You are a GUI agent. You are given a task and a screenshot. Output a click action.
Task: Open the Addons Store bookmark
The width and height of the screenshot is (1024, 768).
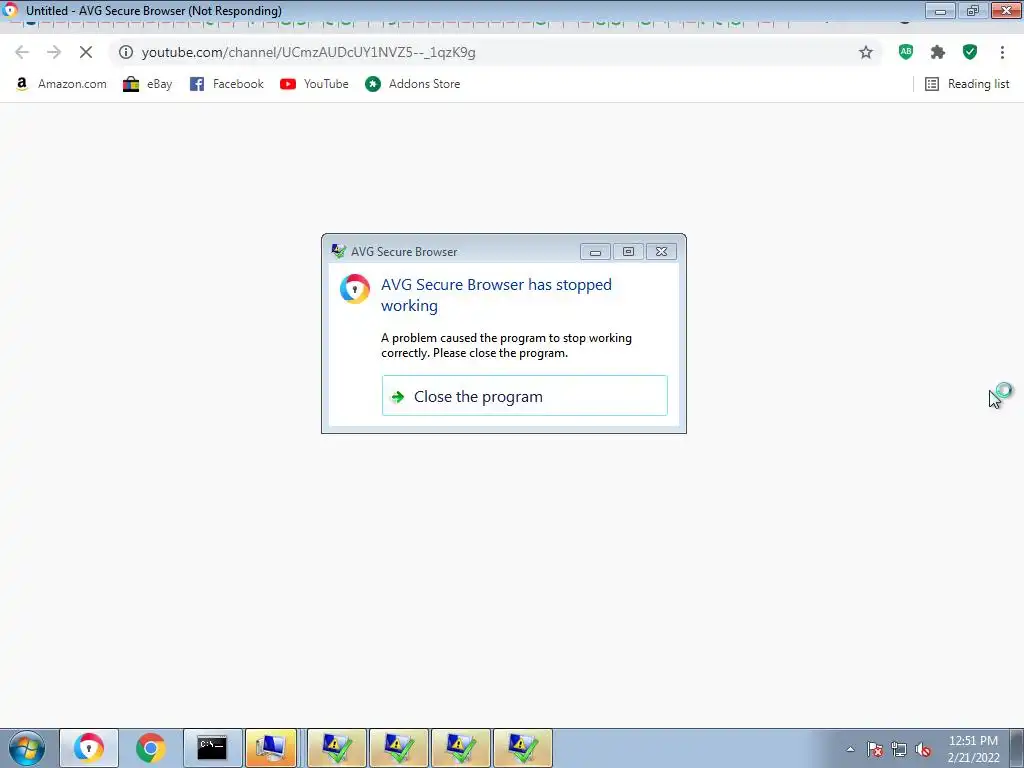click(413, 84)
